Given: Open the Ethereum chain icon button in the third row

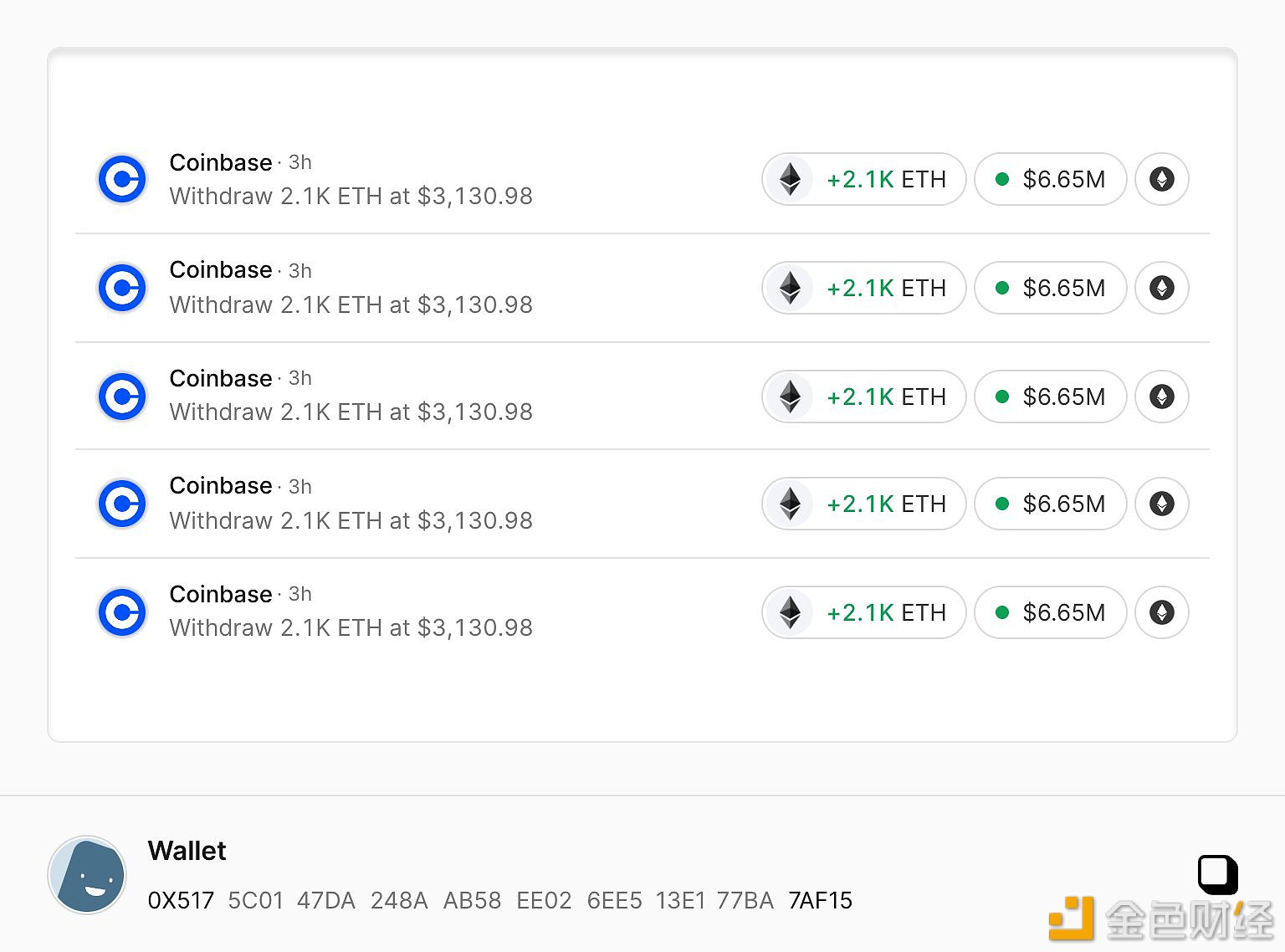Looking at the screenshot, I should 1162,397.
